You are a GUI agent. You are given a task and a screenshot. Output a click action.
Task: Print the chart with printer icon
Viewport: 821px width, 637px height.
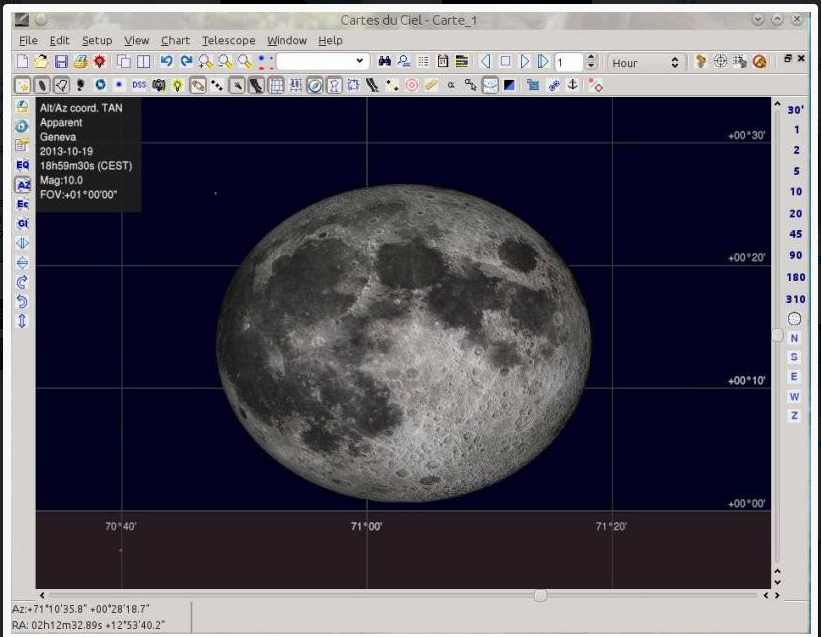pos(80,61)
